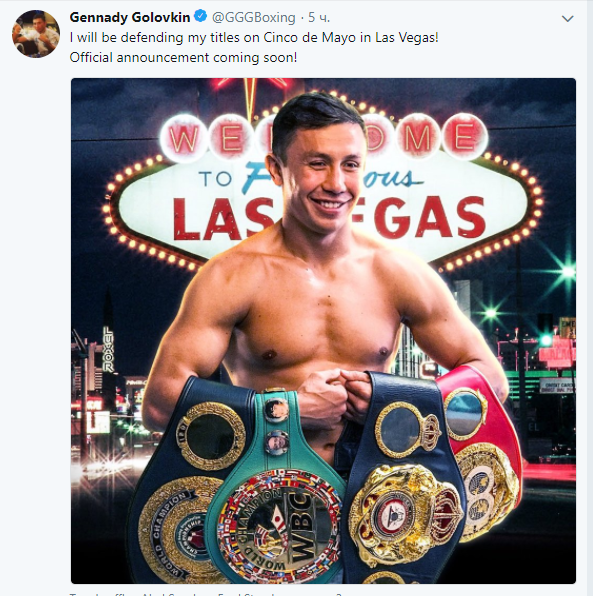Click the blue verified badge icon
The image size is (593, 596).
[x=200, y=17]
